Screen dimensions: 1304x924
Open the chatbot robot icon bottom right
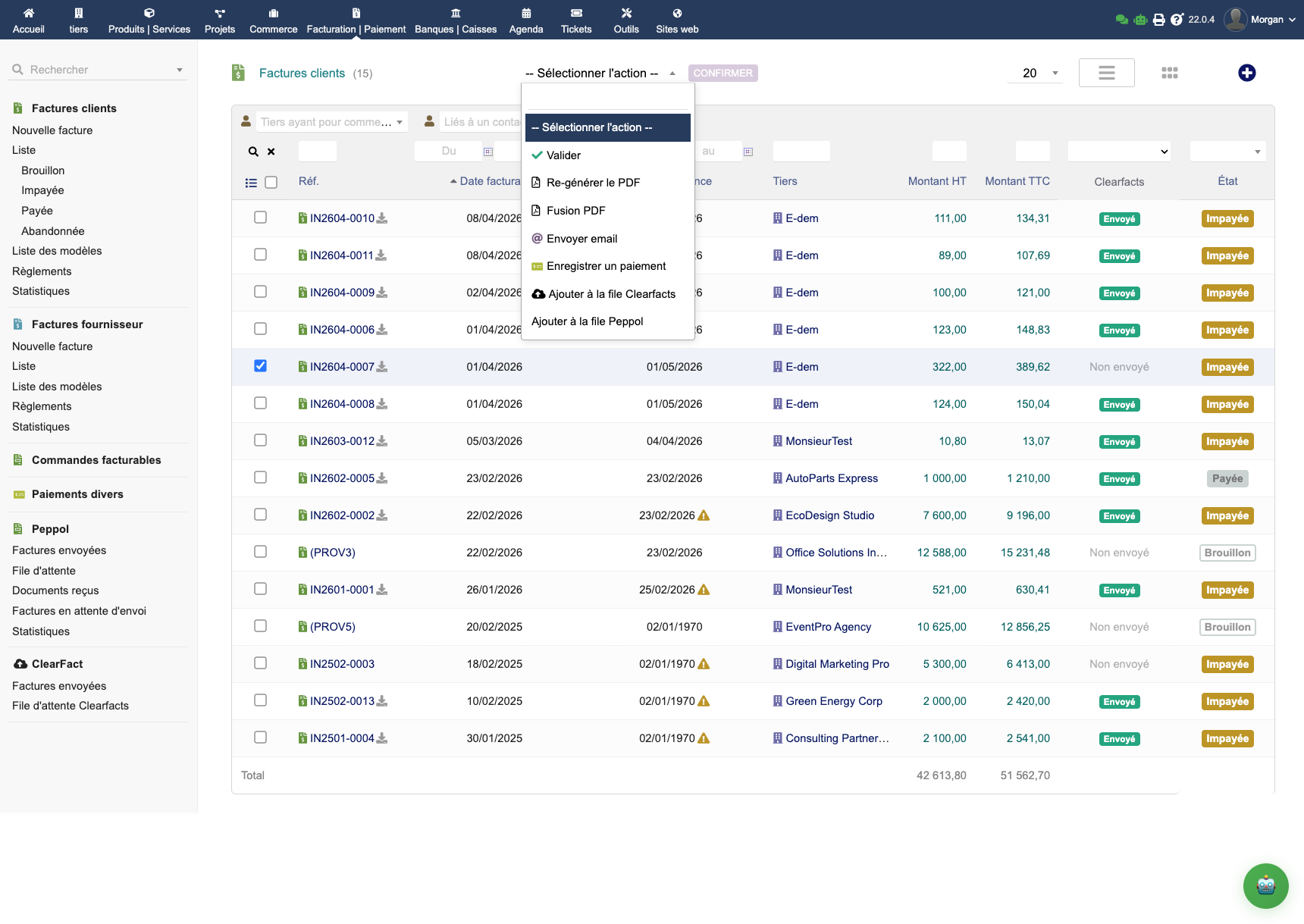pyautogui.click(x=1265, y=885)
